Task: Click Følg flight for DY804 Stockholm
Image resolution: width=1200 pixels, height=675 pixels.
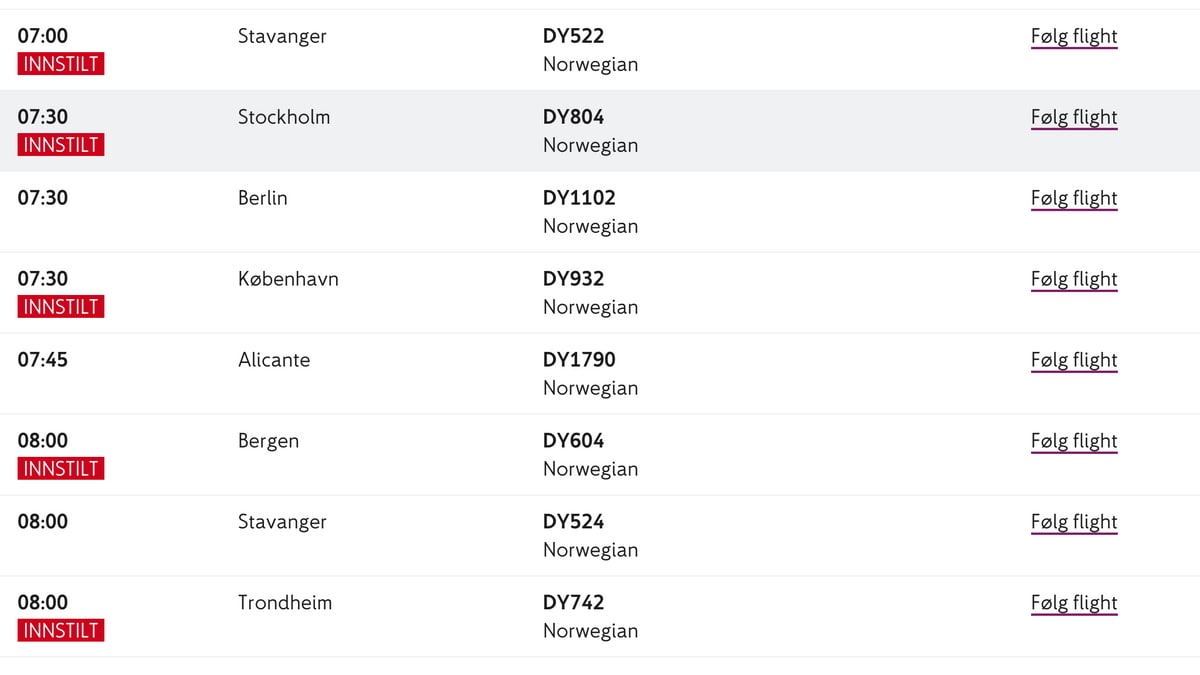Action: (1074, 118)
